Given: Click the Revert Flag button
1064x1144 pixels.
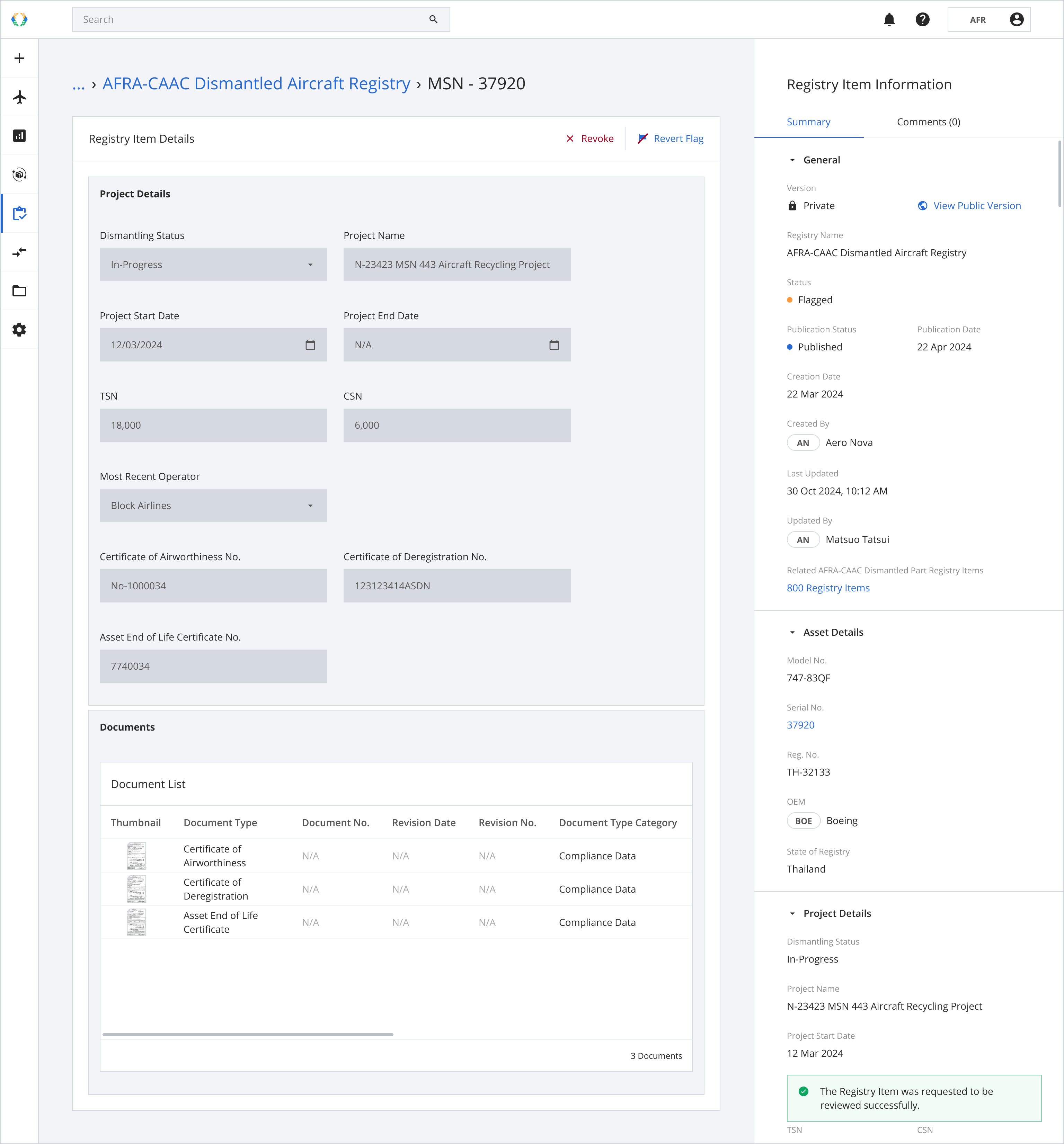Looking at the screenshot, I should click(671, 139).
